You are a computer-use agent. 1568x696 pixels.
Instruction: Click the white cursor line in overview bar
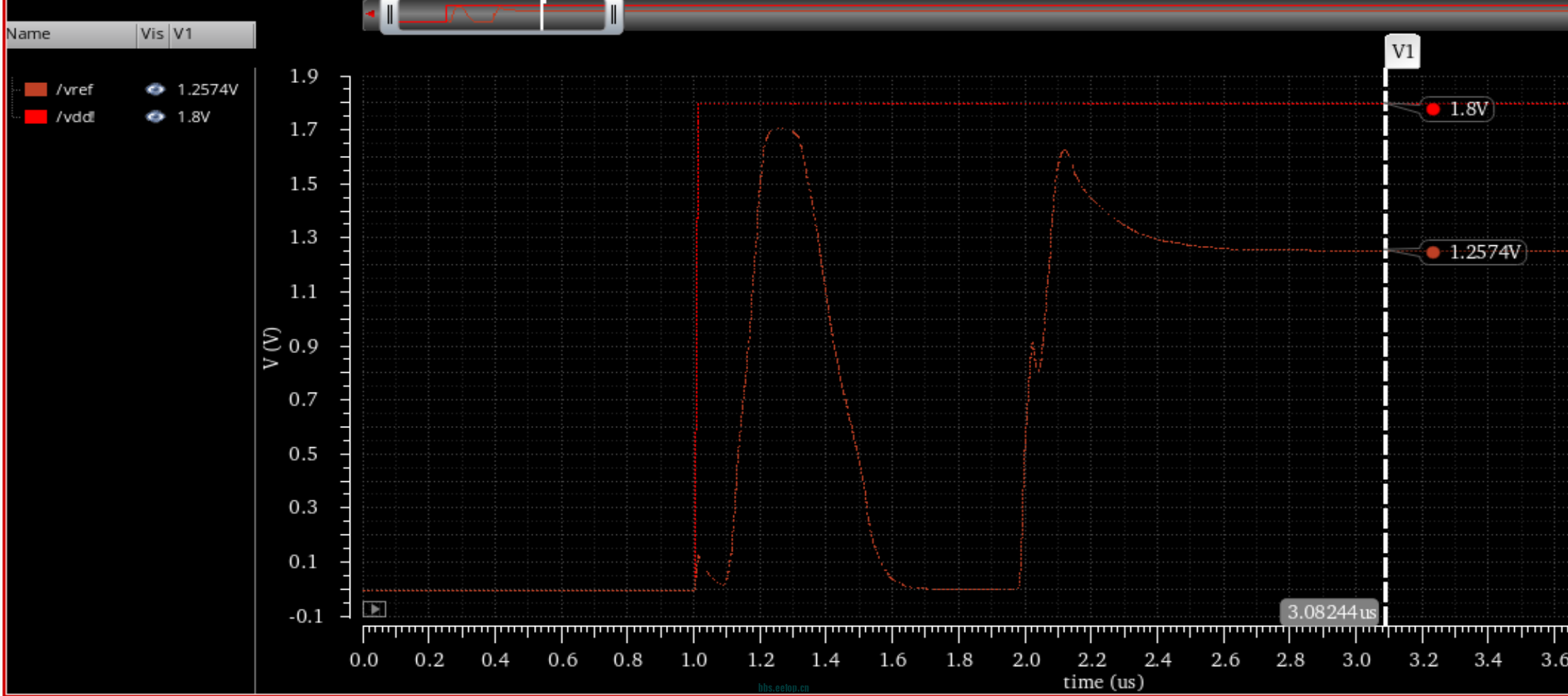coord(542,15)
